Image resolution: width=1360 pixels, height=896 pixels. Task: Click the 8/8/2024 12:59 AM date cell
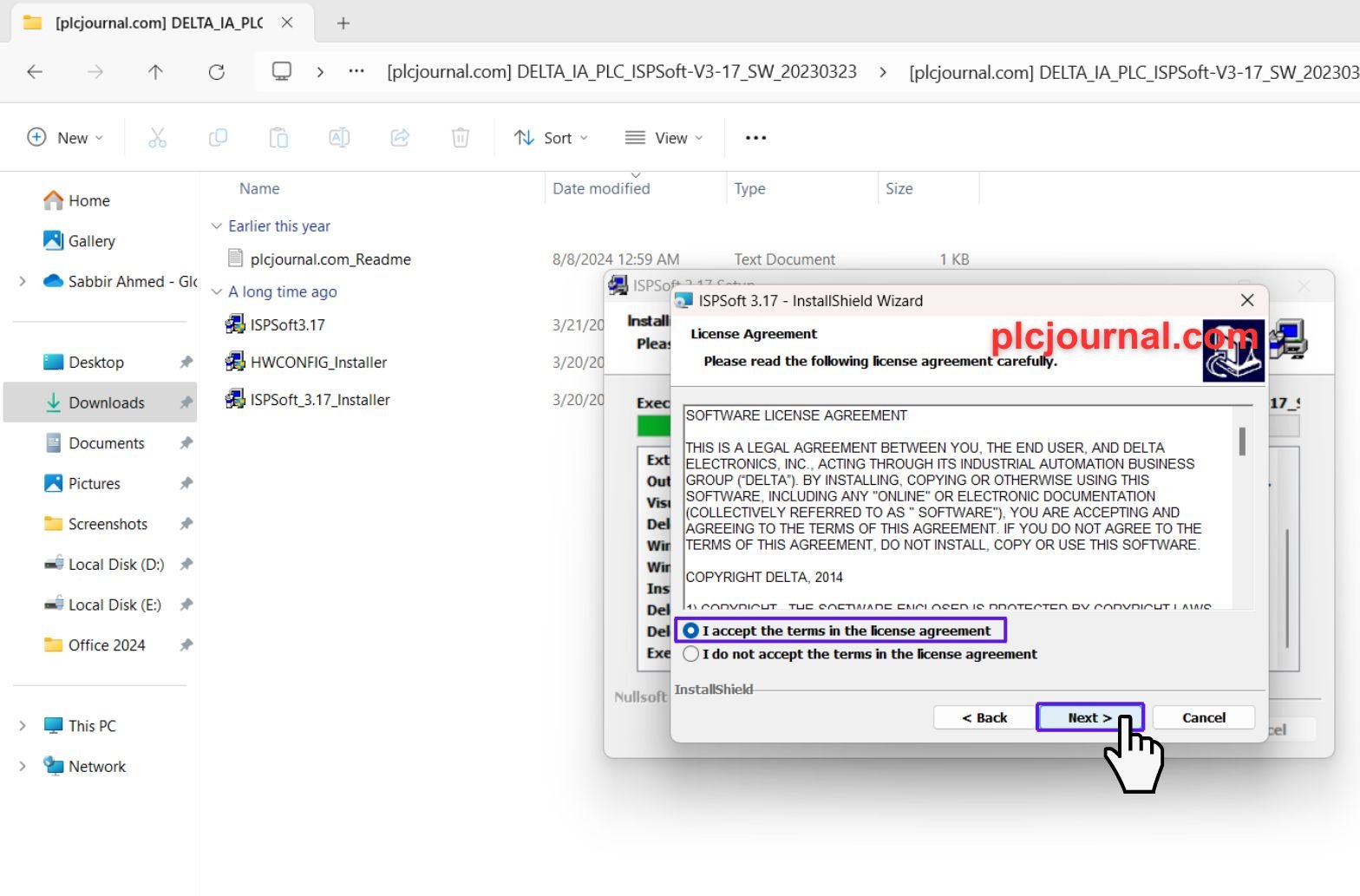616,259
